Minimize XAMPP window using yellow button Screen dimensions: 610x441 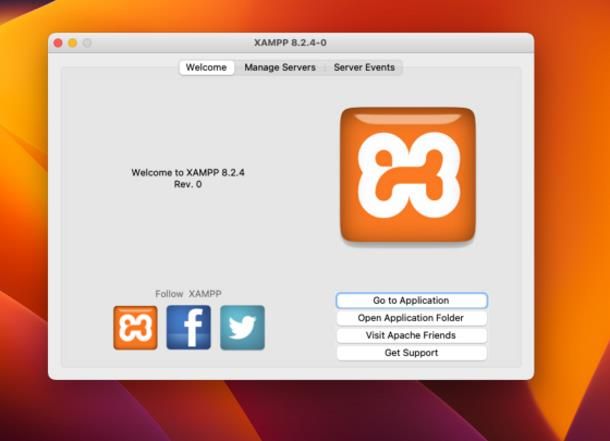[x=72, y=43]
